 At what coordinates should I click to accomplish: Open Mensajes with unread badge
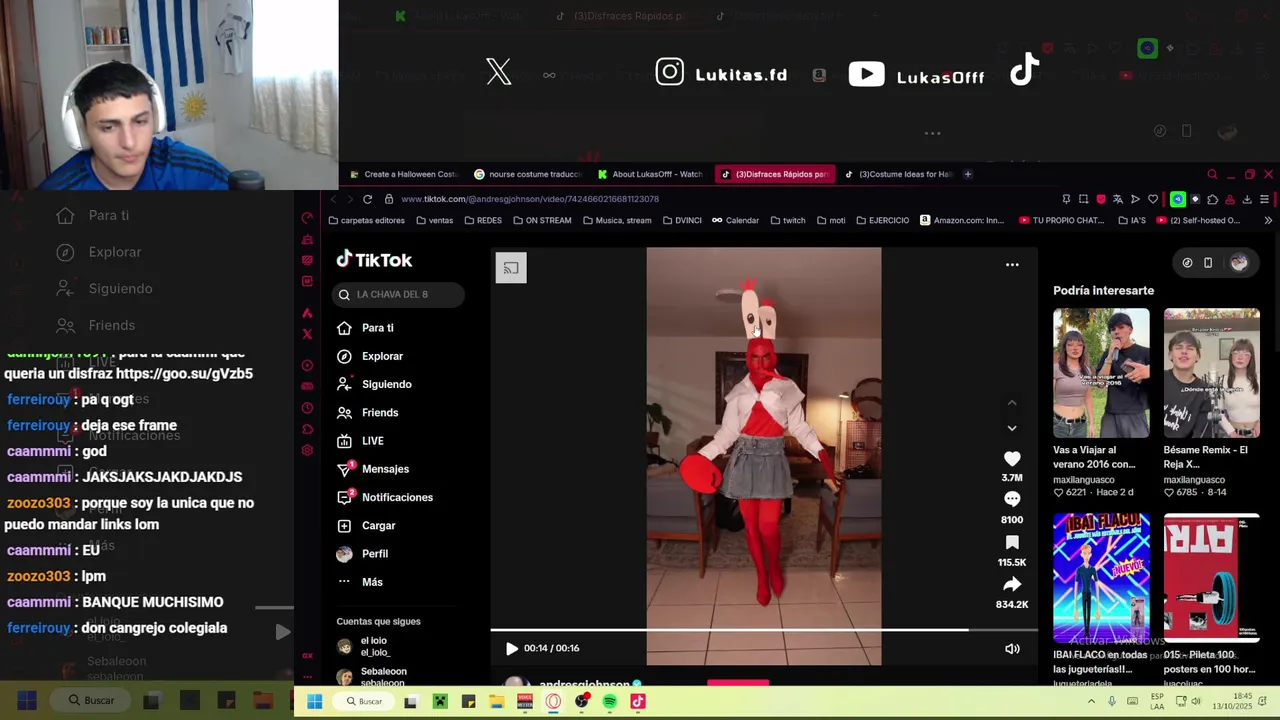point(372,469)
